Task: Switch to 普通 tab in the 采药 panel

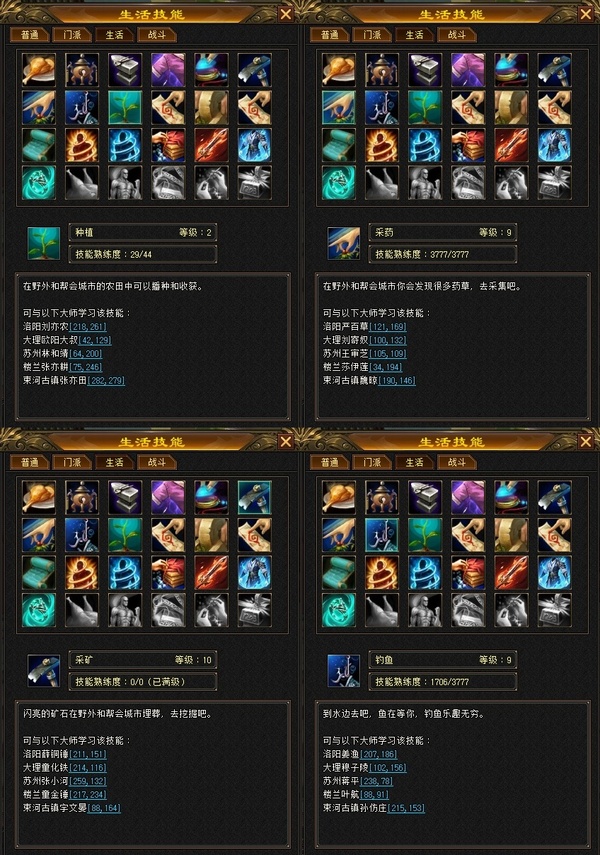Action: click(x=329, y=35)
